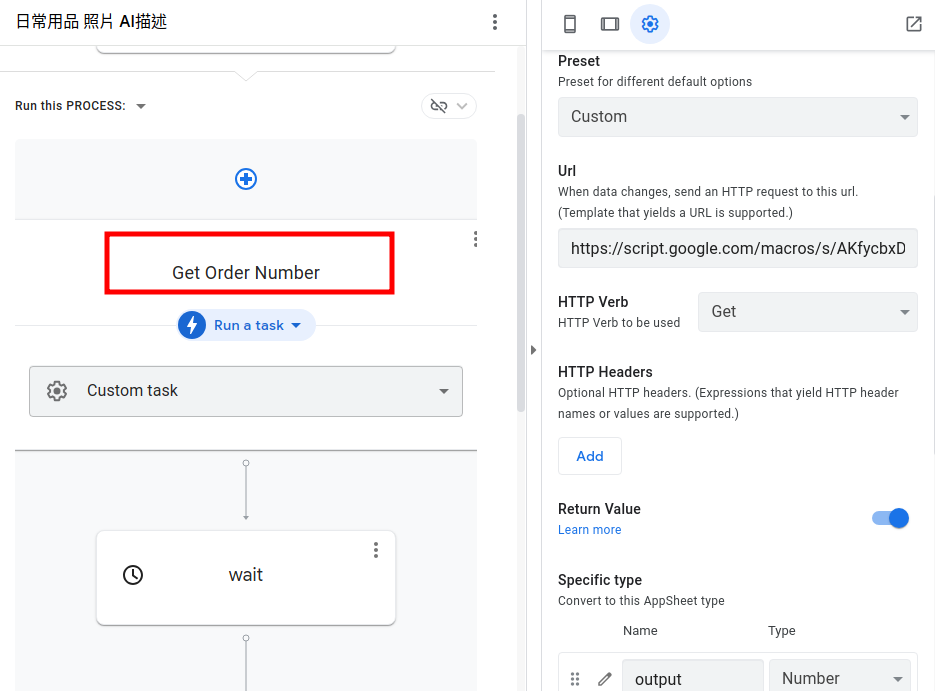Edit the output field pencil icon

pos(605,678)
